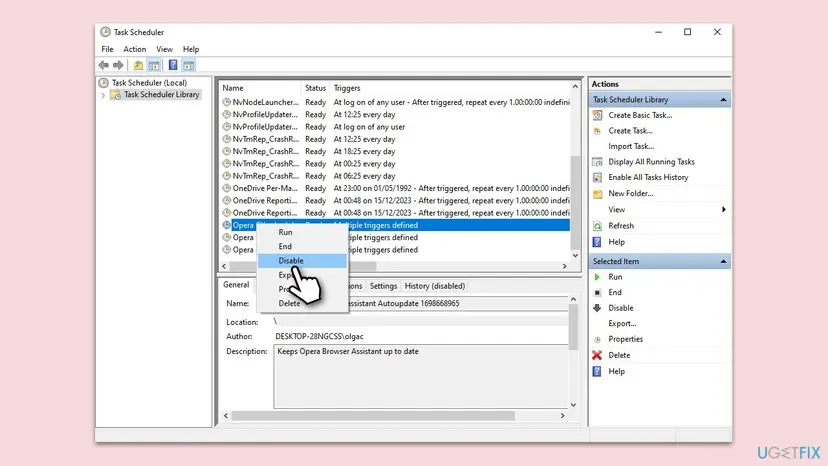This screenshot has height=466, width=828.
Task: Click the clock icon next to NvNodeLauncher task
Action: (x=227, y=102)
